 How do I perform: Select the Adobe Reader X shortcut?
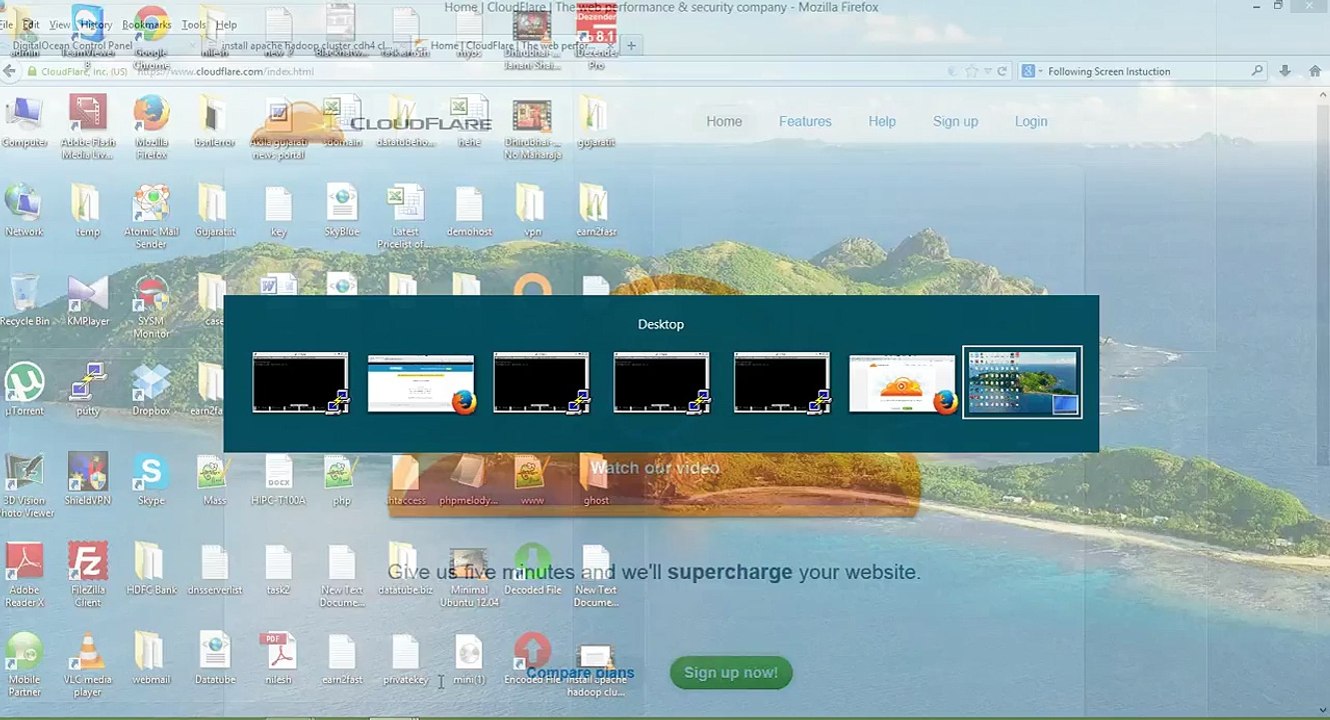coord(24,575)
